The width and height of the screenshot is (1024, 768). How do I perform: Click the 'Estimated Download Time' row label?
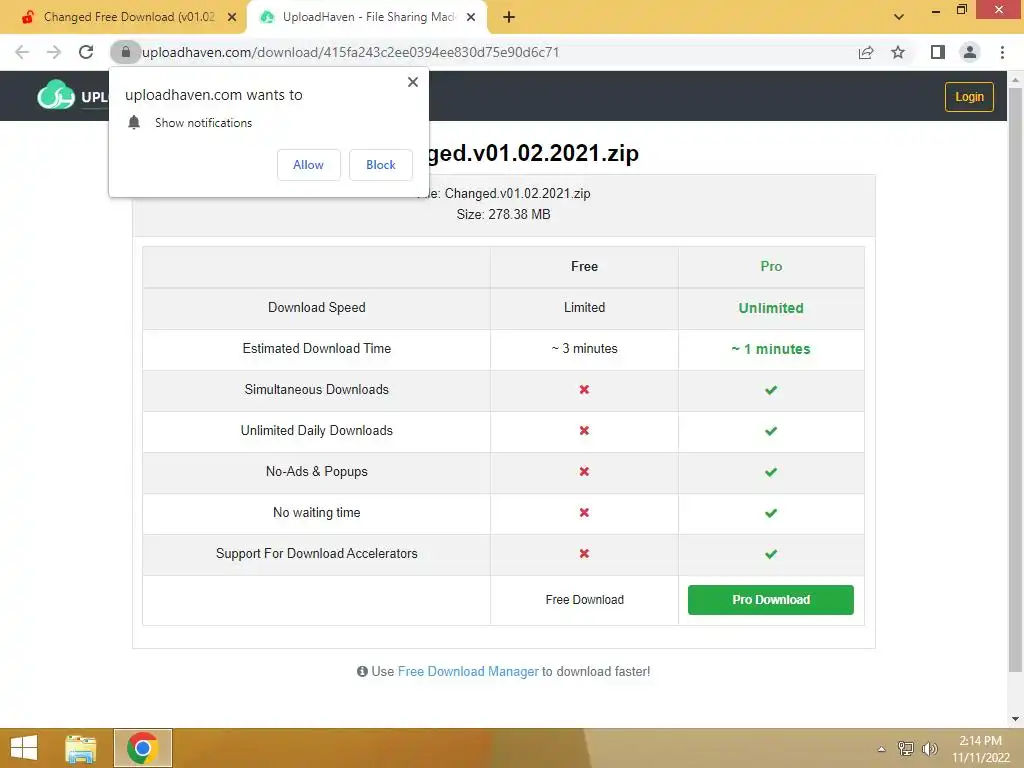coord(317,349)
